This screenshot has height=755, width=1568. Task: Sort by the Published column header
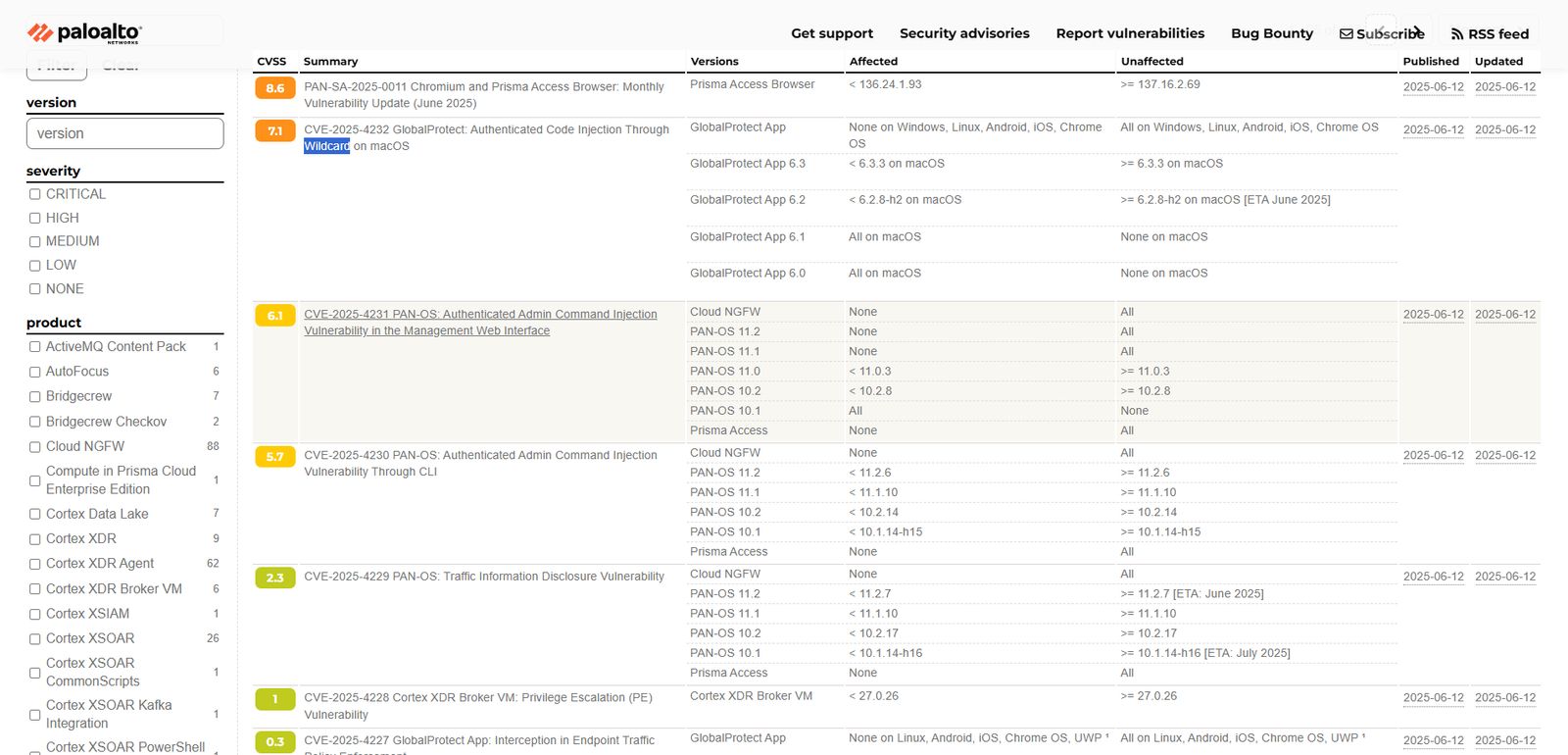click(x=1431, y=61)
